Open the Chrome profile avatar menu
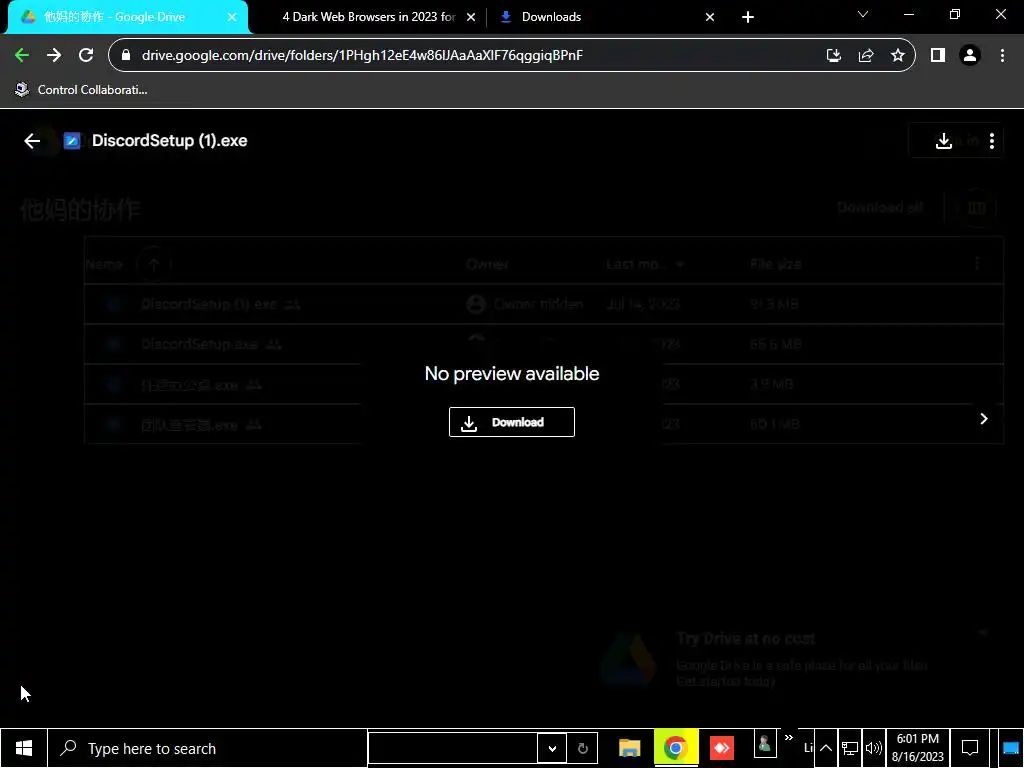The height and width of the screenshot is (768, 1024). 970,56
